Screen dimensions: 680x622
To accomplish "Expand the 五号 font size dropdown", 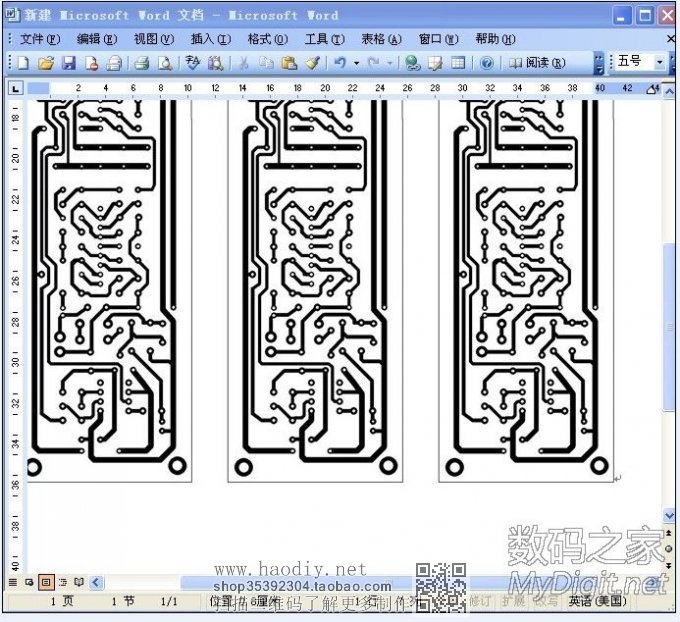I will point(660,62).
